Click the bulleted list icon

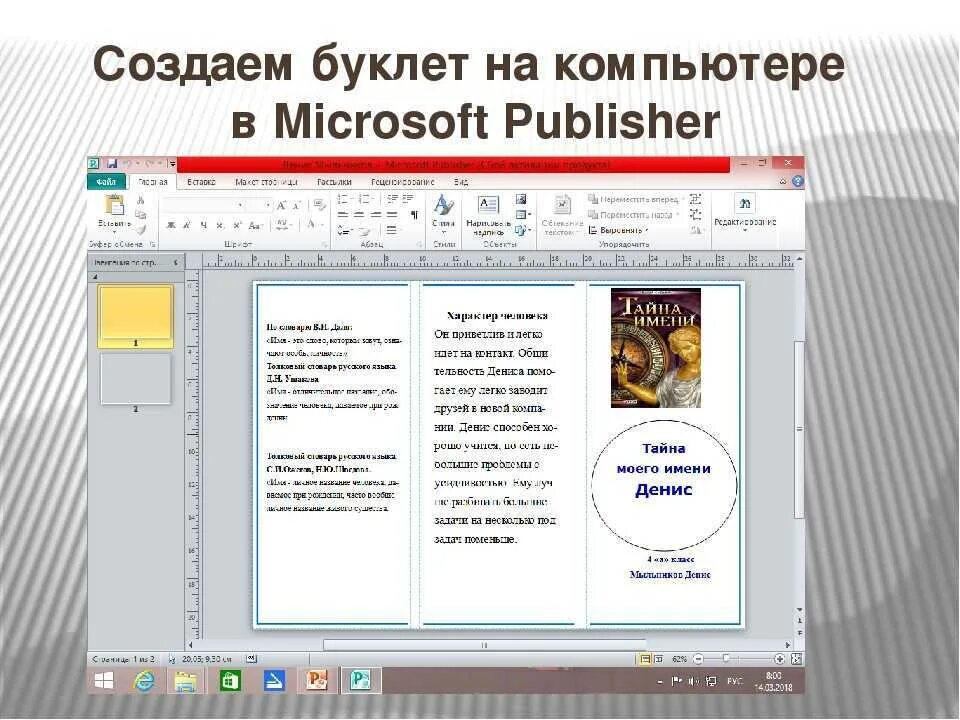[345, 200]
